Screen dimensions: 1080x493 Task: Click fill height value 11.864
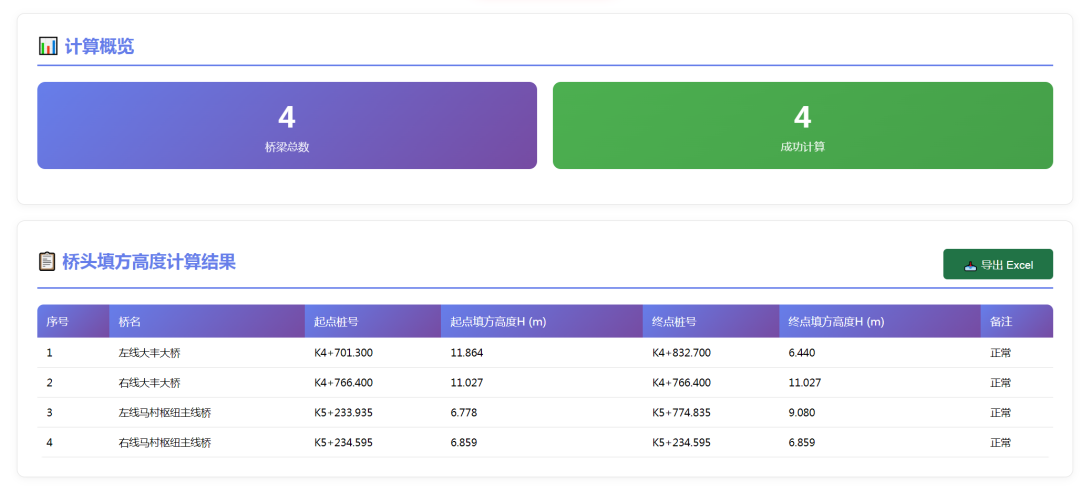coord(466,353)
